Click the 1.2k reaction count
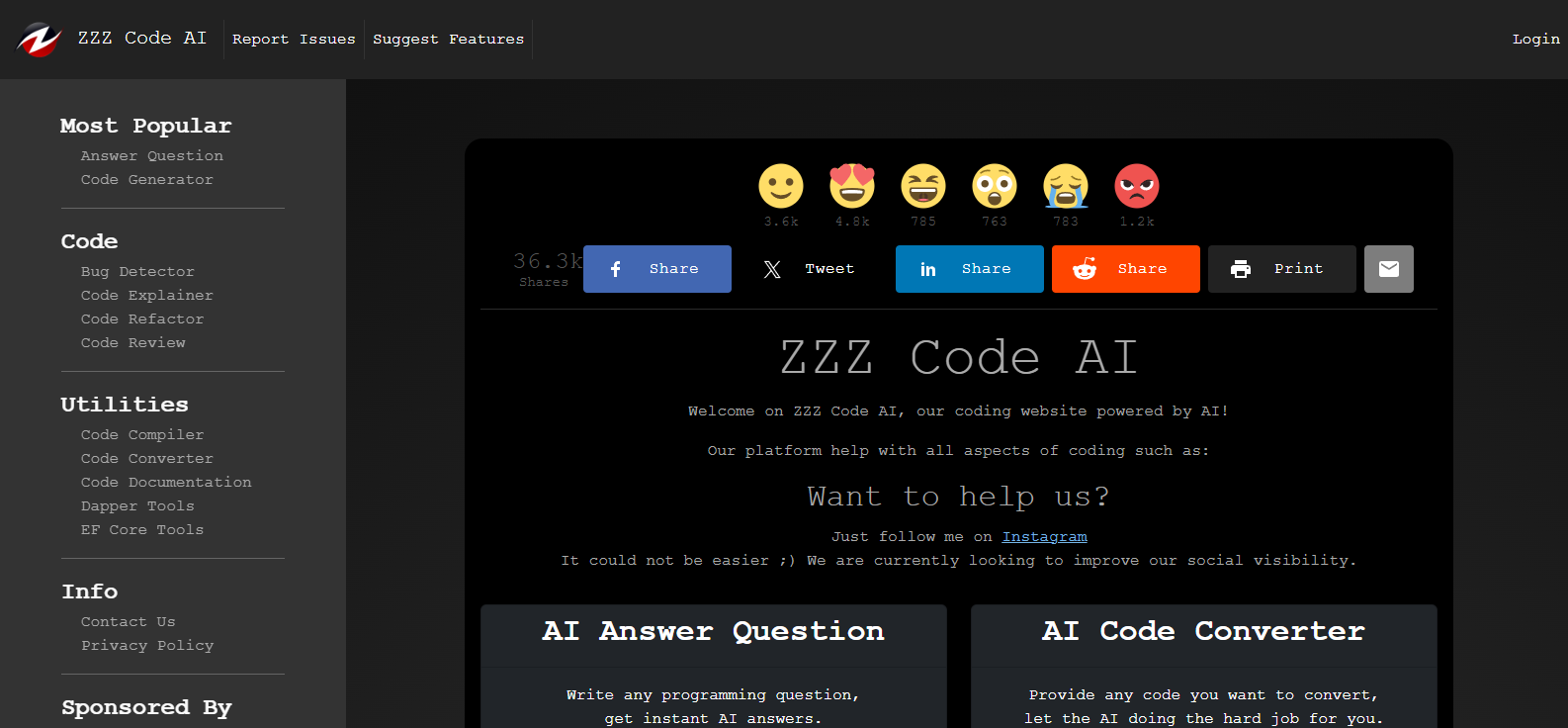Screen dimensions: 1568x728 click(1137, 222)
